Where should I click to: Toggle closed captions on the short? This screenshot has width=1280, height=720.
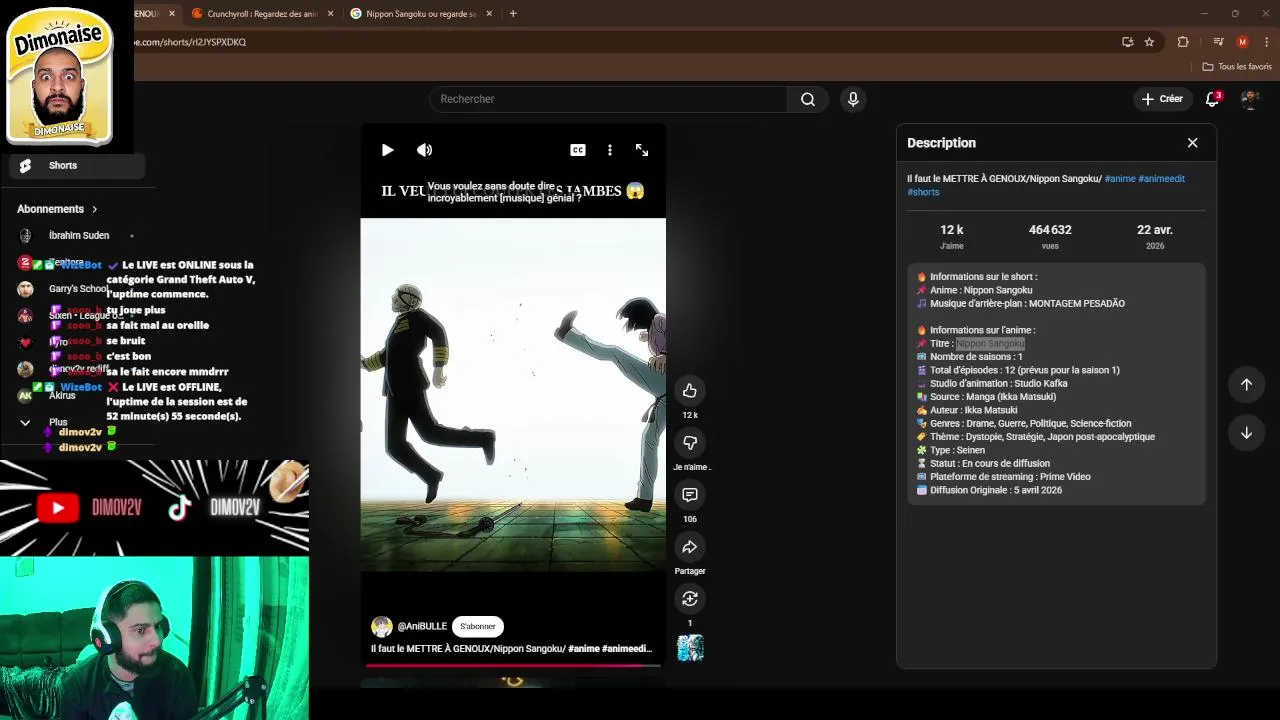click(x=578, y=150)
